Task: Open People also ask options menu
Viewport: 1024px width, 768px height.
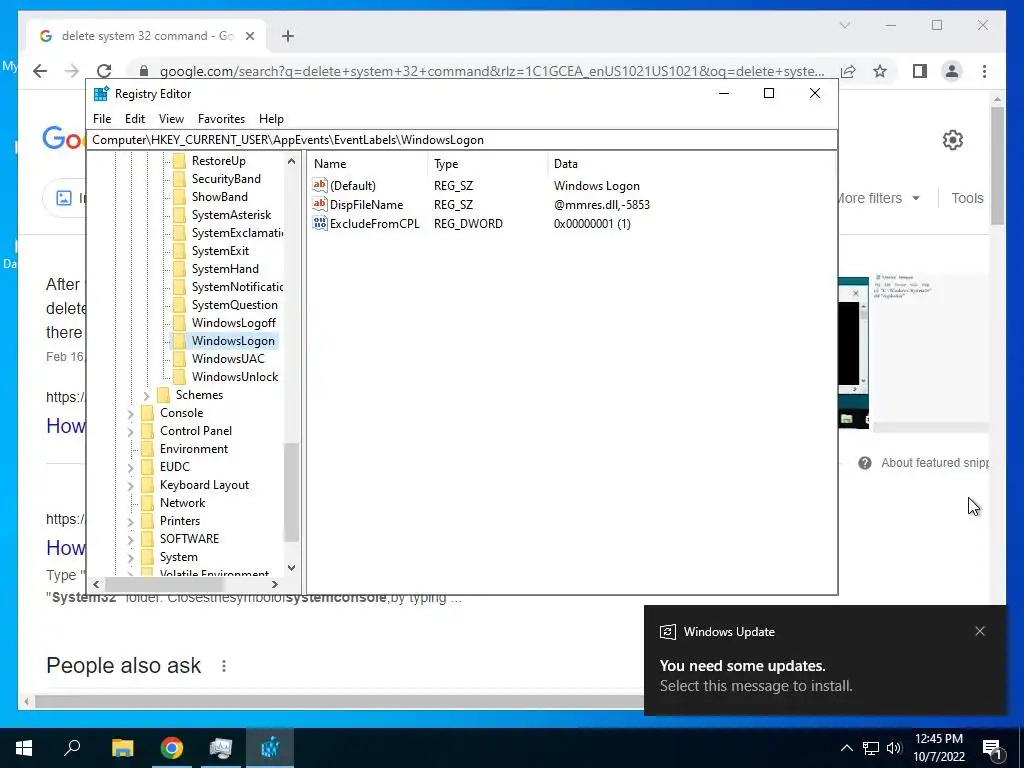Action: click(x=224, y=666)
